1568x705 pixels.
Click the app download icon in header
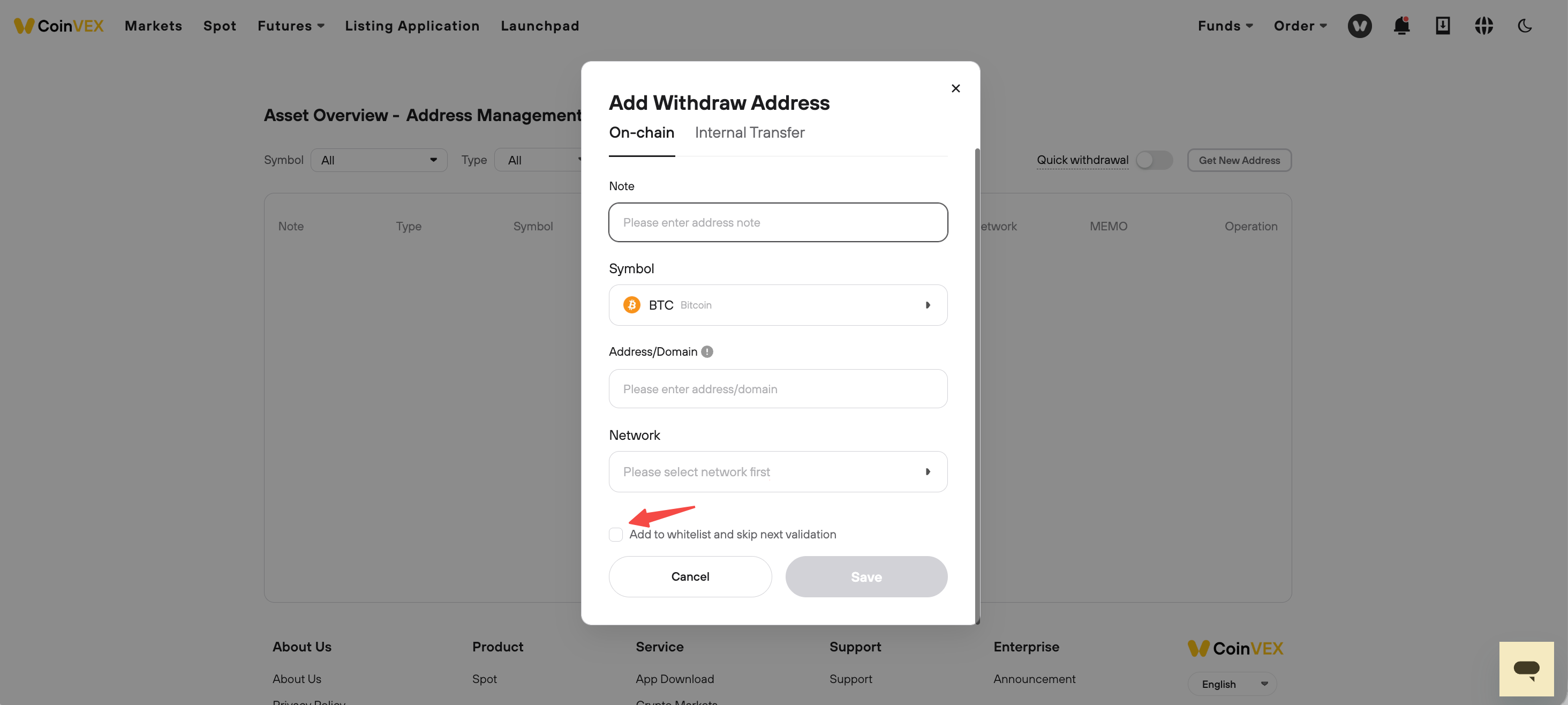pyautogui.click(x=1443, y=26)
